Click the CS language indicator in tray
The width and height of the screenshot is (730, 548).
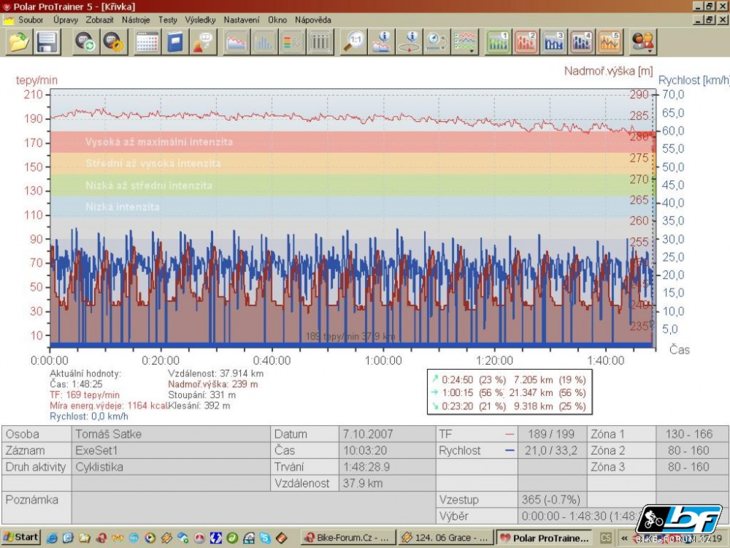(x=605, y=538)
